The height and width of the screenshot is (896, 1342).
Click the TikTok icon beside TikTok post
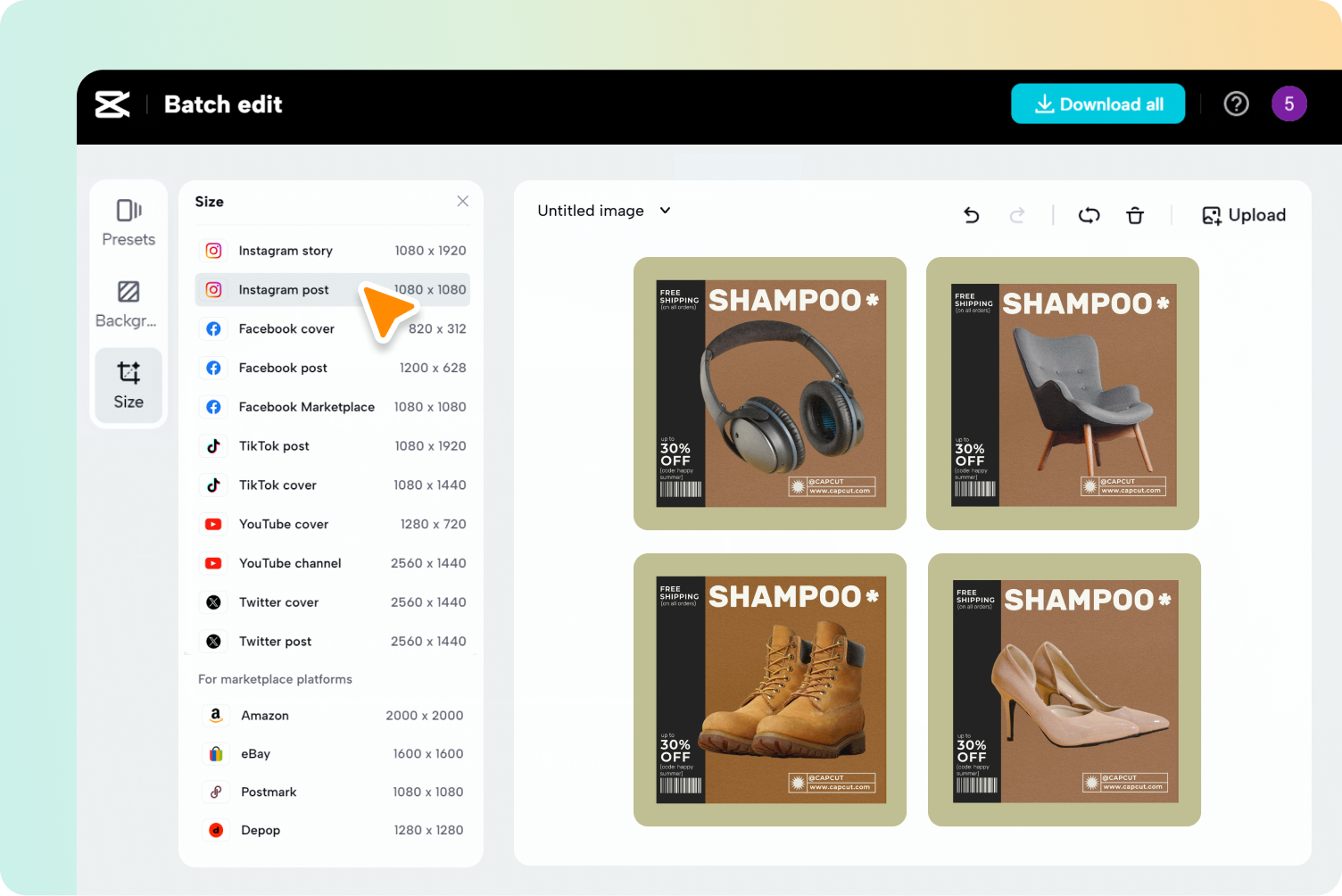pyautogui.click(x=214, y=446)
